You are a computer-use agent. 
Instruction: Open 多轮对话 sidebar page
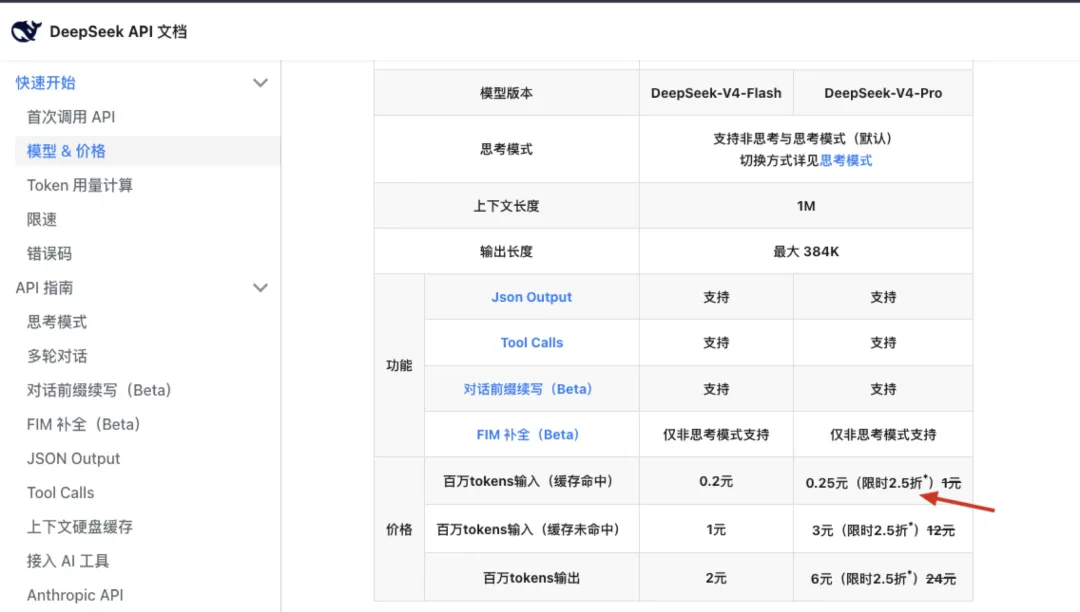coord(56,357)
